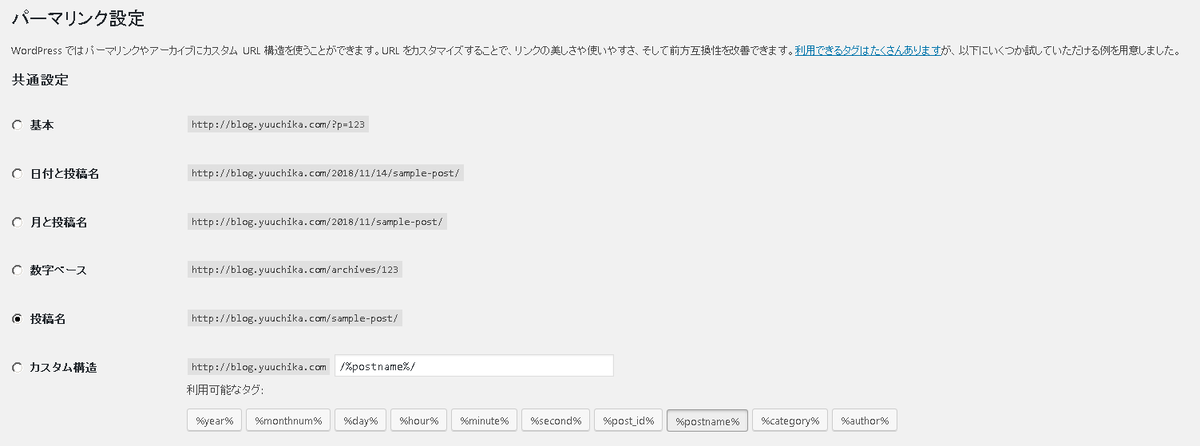1200x446 pixels.
Task: Choose the カスタム構造 radio option
Action: (x=16, y=367)
